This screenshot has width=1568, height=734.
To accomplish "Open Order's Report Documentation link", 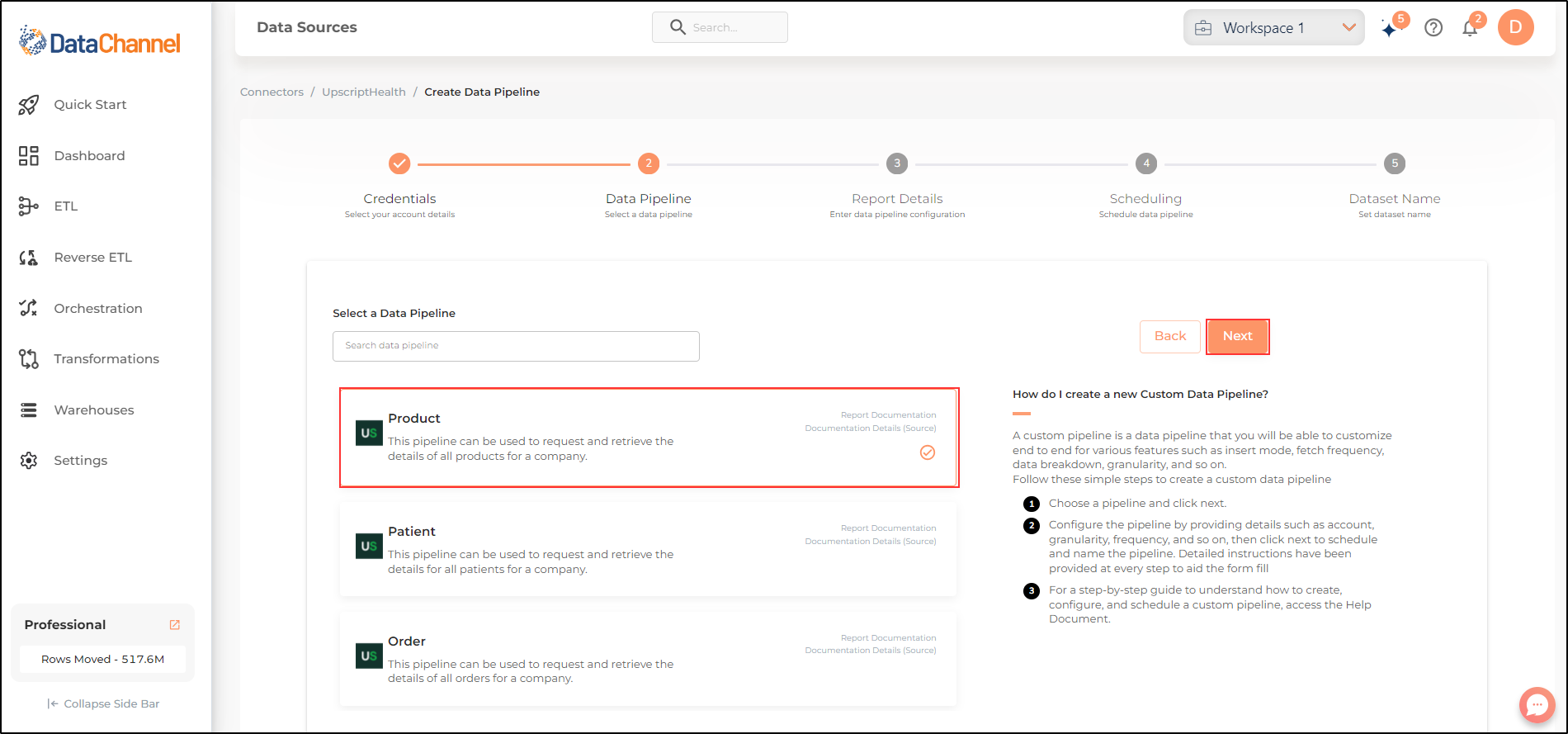I will (x=888, y=638).
